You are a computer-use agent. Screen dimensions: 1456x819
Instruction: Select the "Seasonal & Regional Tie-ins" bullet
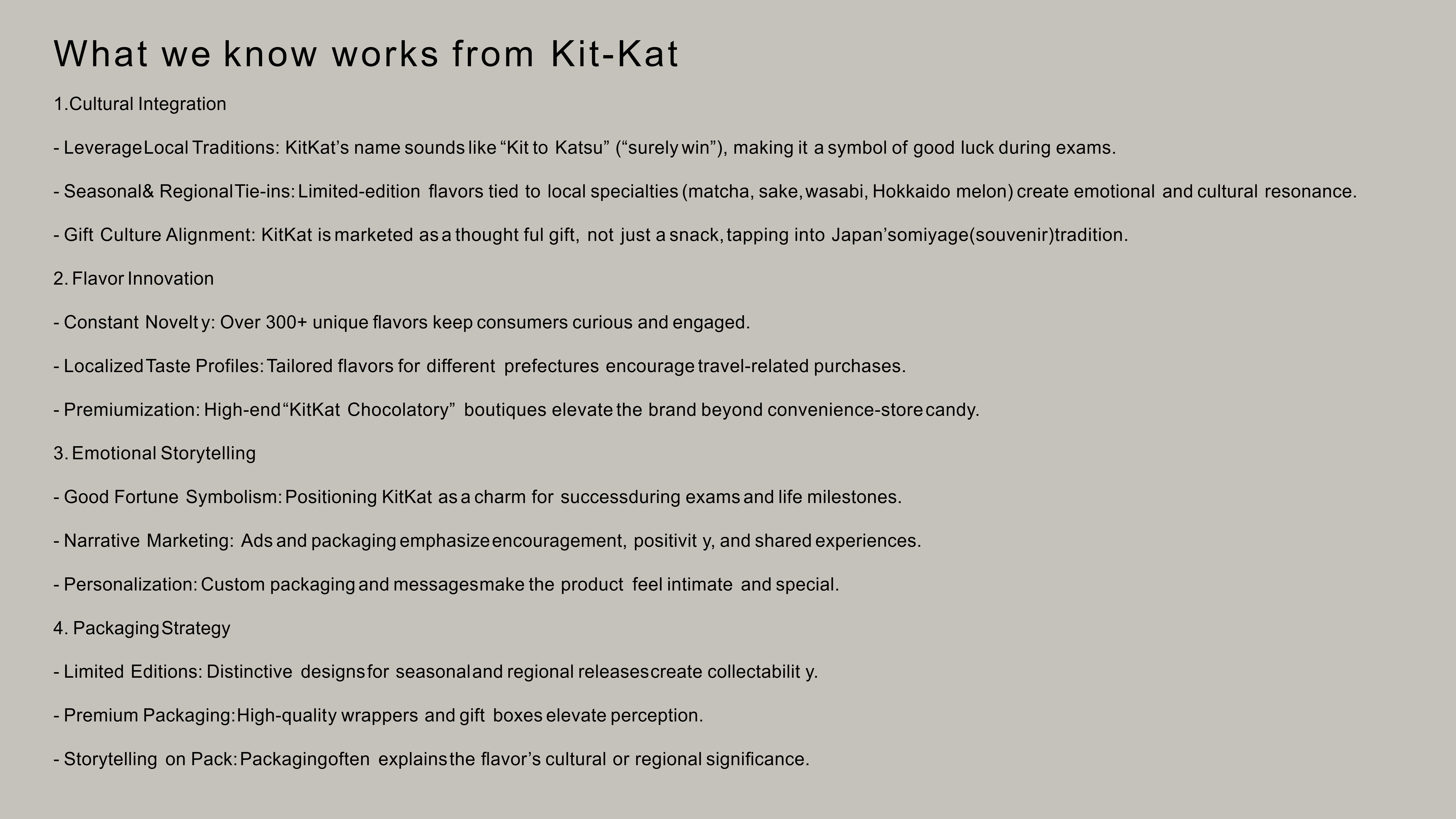tap(704, 192)
